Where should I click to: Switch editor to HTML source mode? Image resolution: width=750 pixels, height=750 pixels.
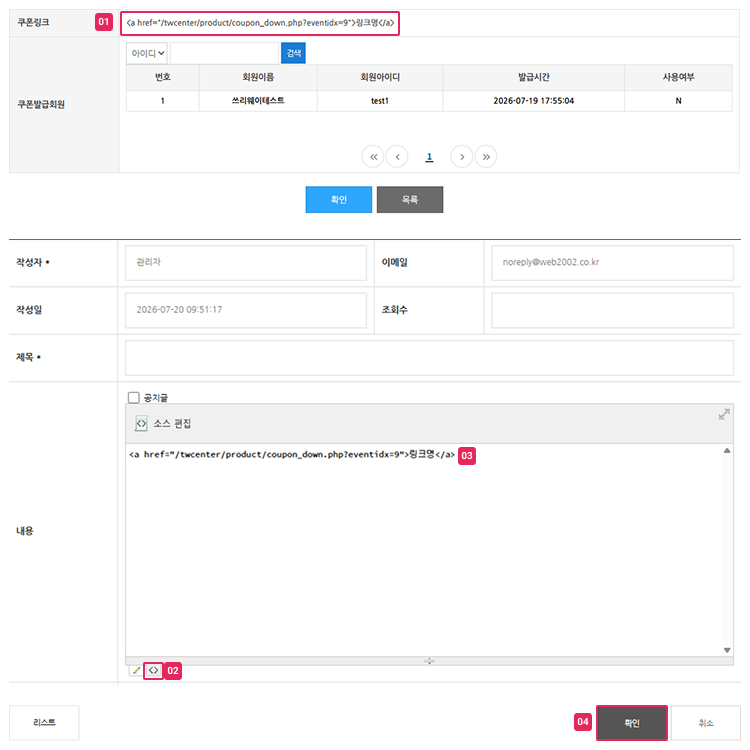pos(153,671)
